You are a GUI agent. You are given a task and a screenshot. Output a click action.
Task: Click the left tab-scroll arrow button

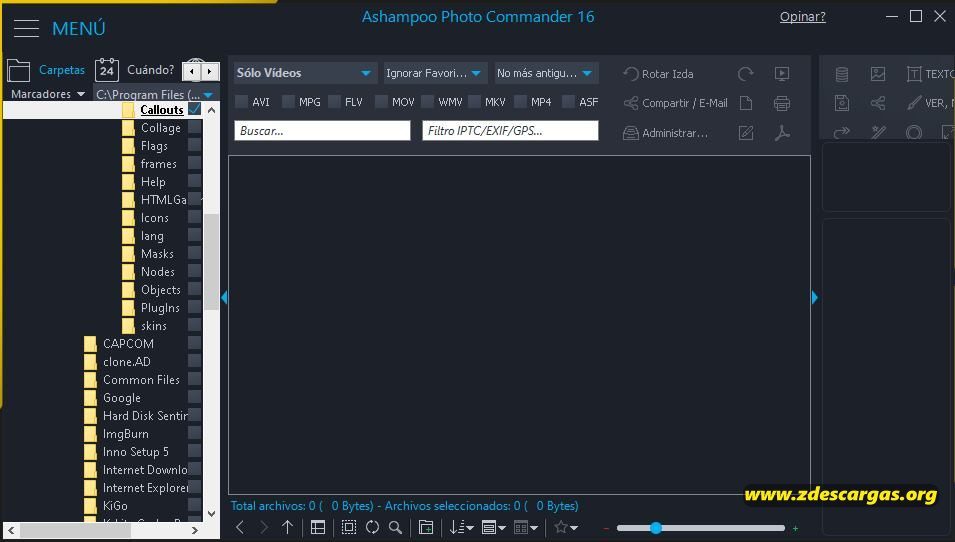coord(192,72)
